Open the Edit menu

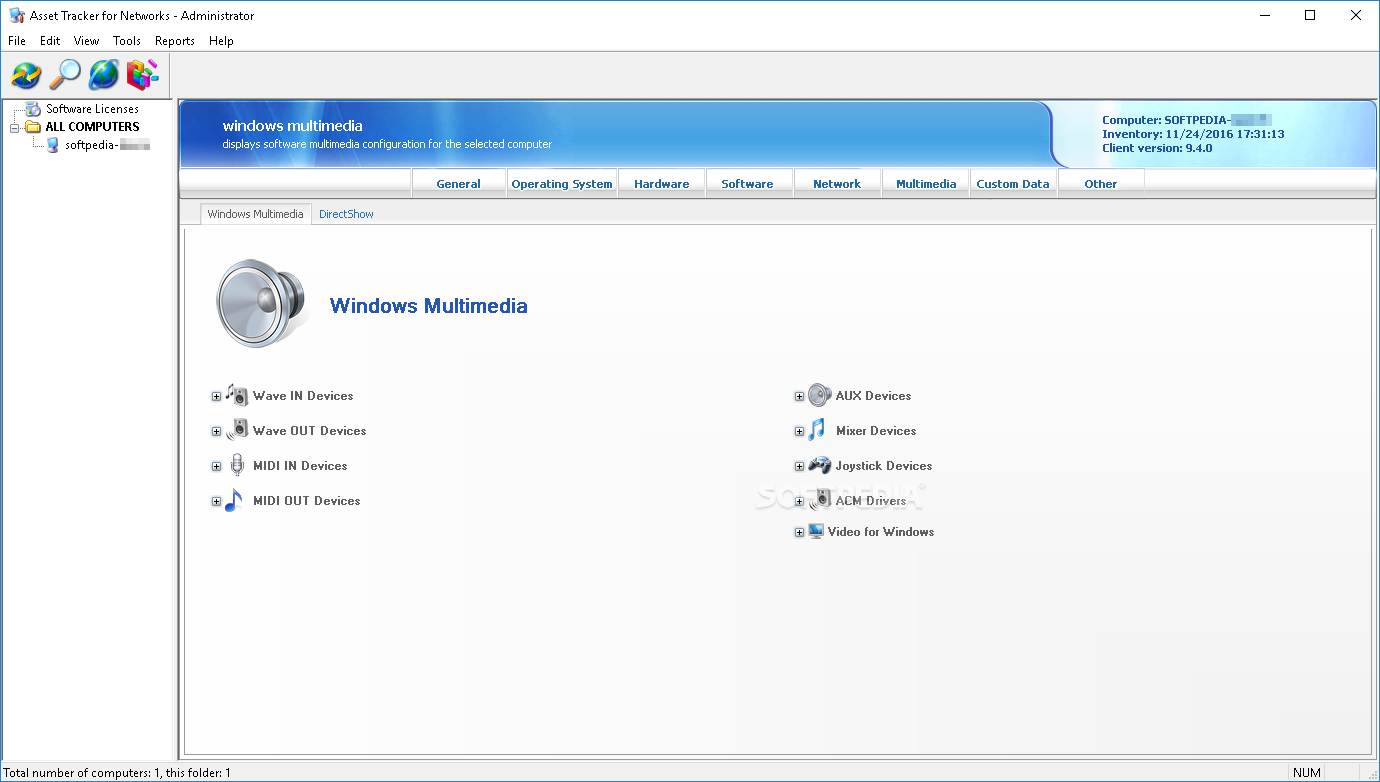[50, 41]
